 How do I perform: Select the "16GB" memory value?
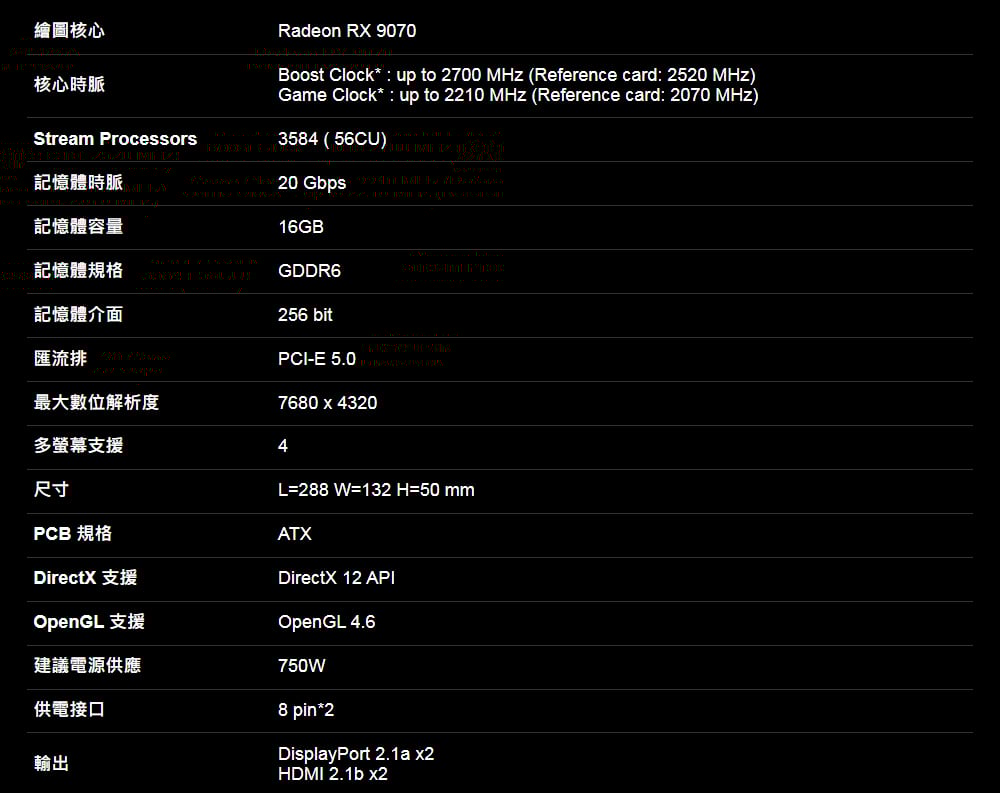coord(301,226)
